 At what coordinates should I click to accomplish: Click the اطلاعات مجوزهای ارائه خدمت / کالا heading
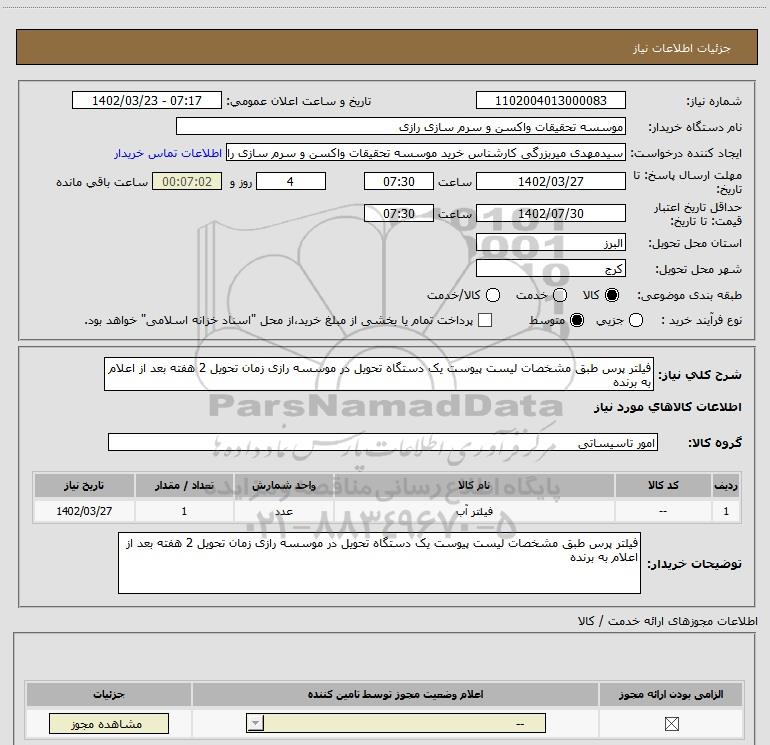click(667, 621)
